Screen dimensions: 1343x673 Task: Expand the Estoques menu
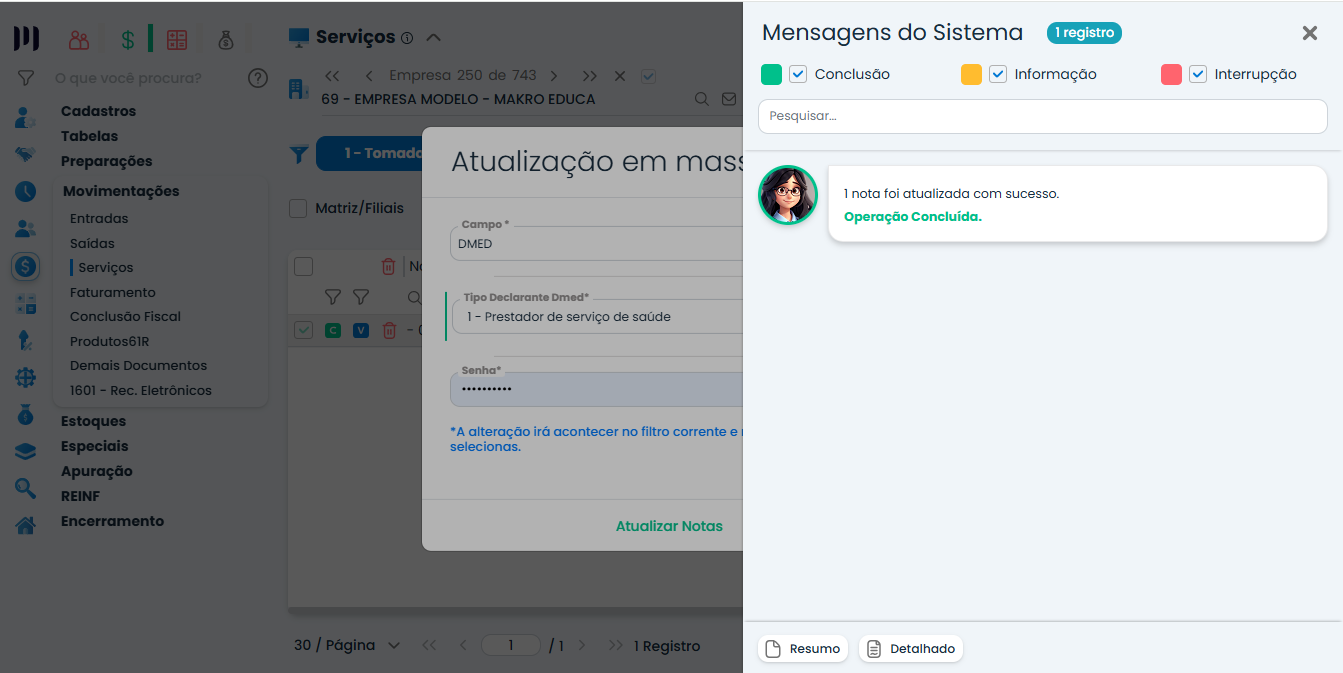pos(93,421)
